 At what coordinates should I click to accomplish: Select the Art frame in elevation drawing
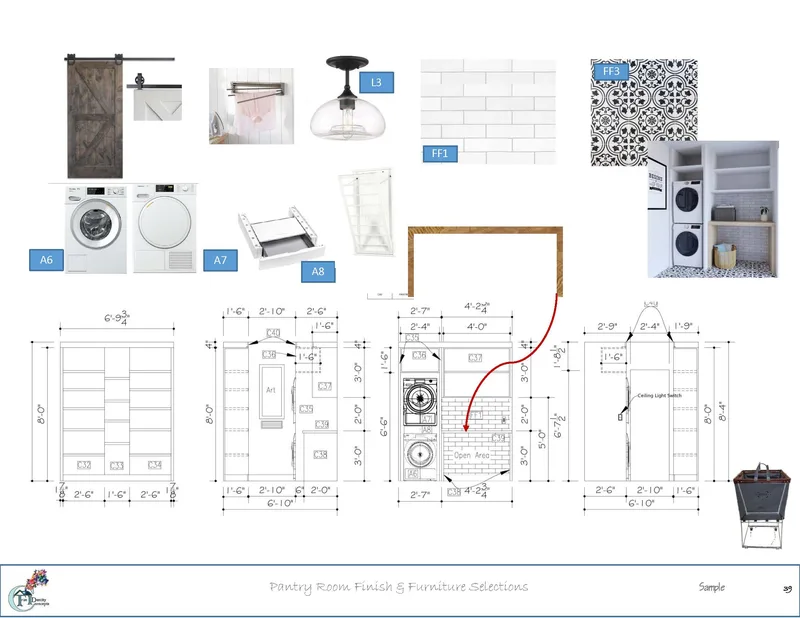271,390
